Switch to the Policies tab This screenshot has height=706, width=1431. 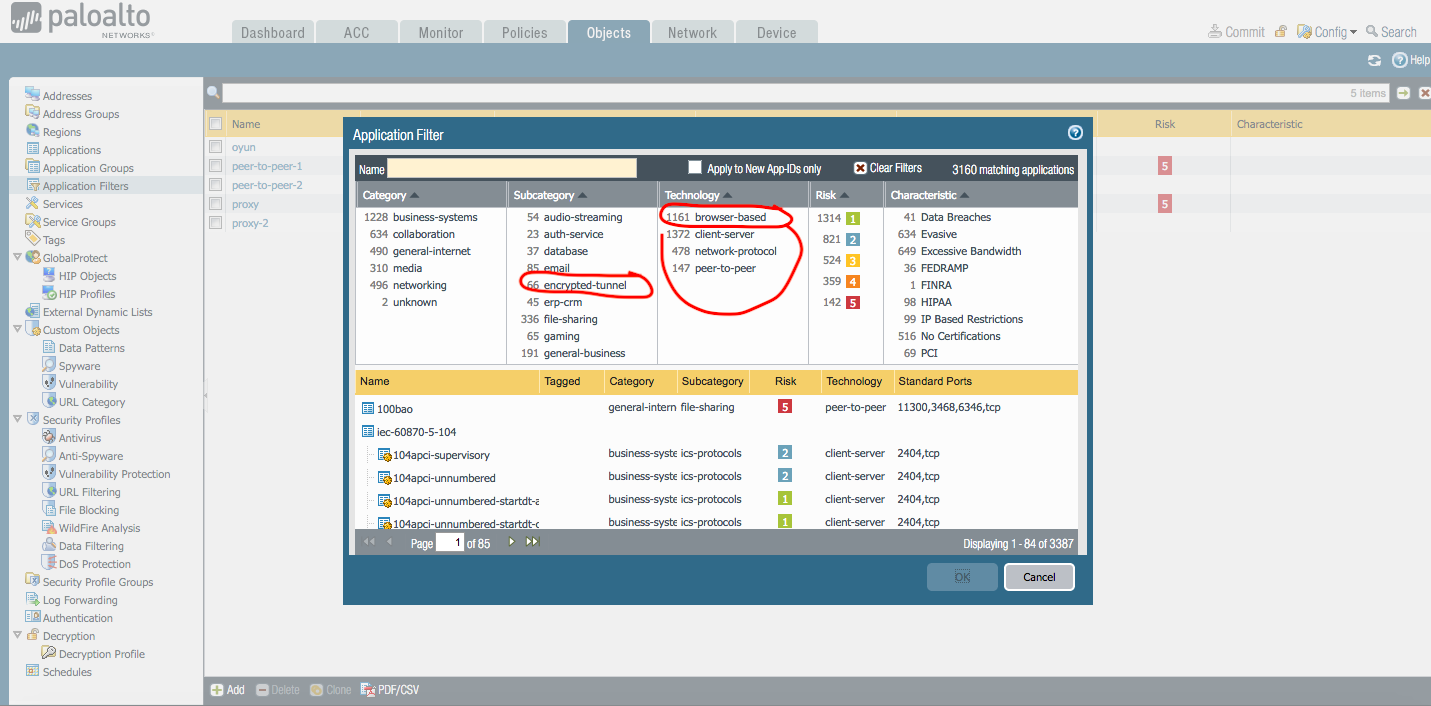tap(524, 33)
